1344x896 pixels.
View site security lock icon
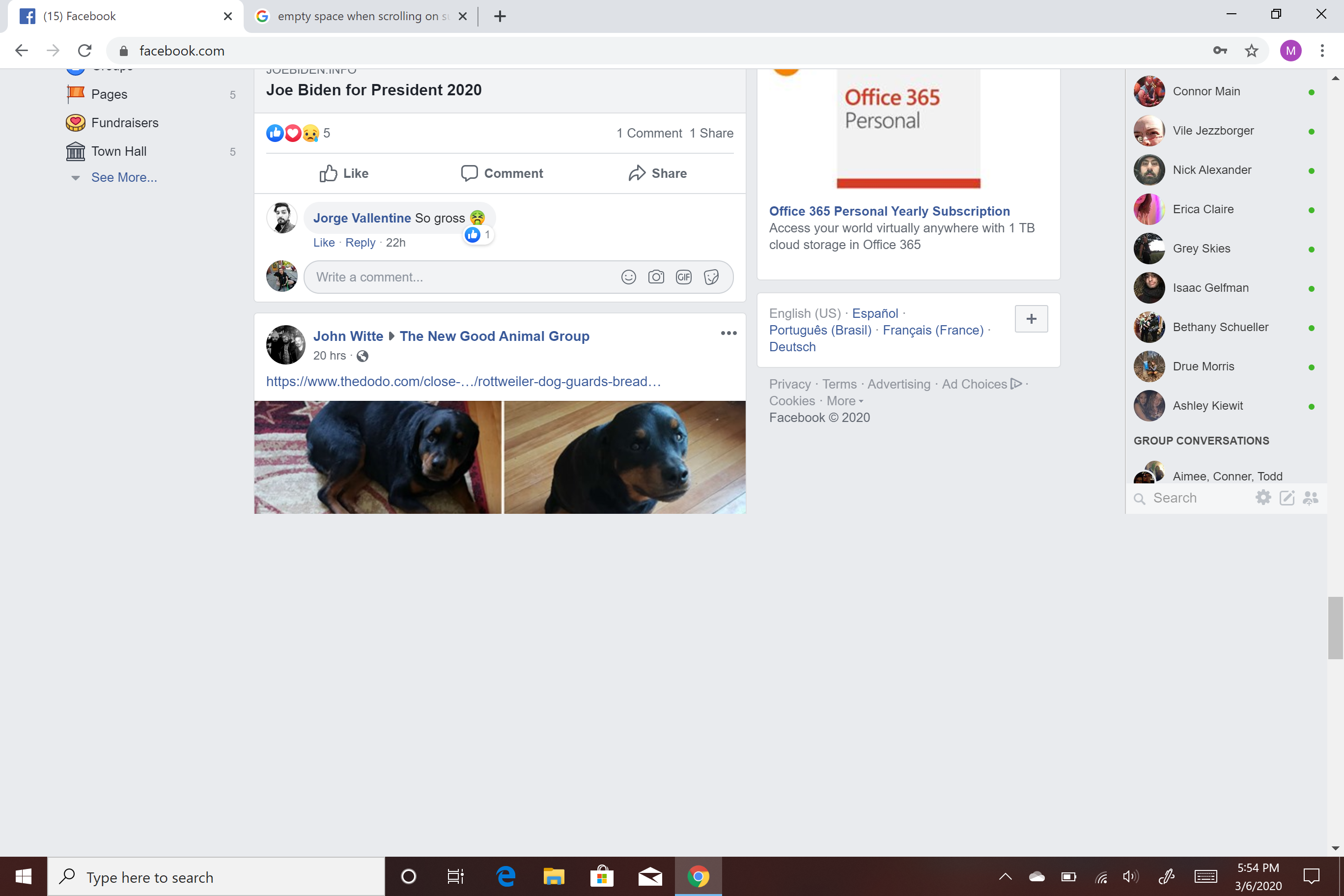[123, 51]
